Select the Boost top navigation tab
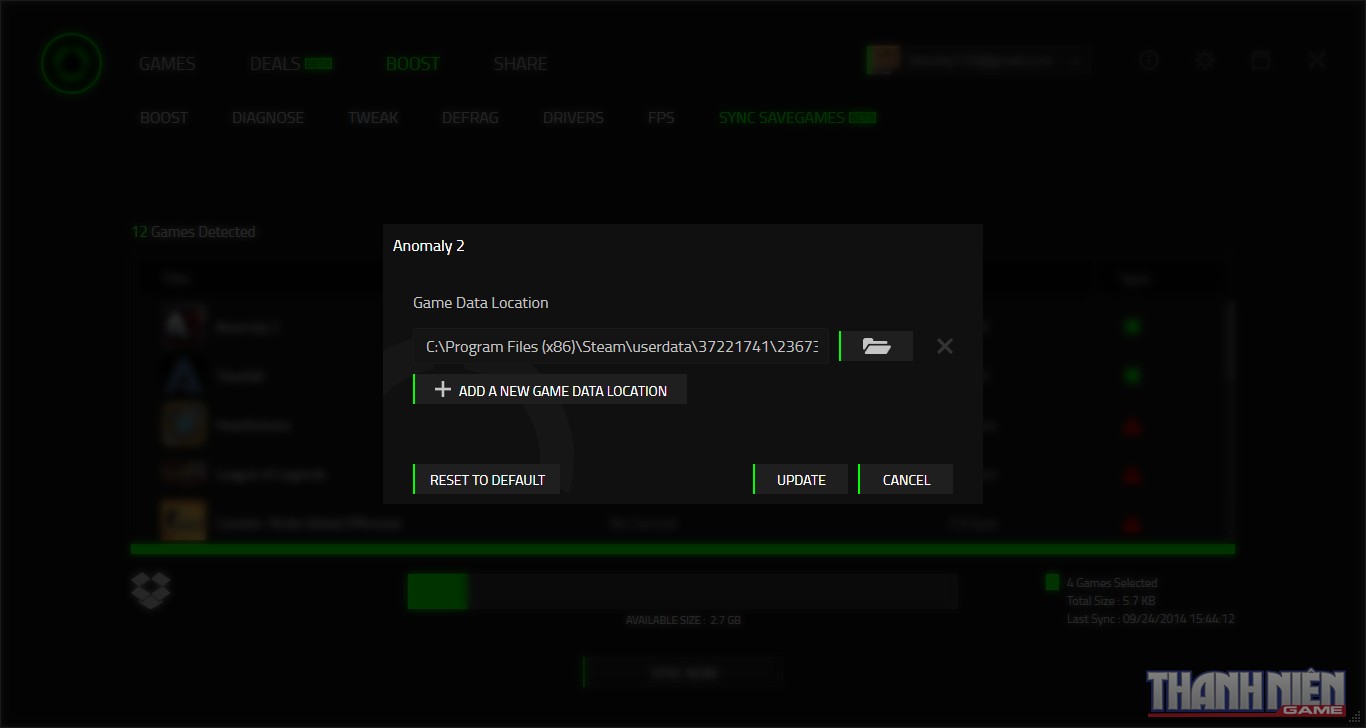 point(412,63)
